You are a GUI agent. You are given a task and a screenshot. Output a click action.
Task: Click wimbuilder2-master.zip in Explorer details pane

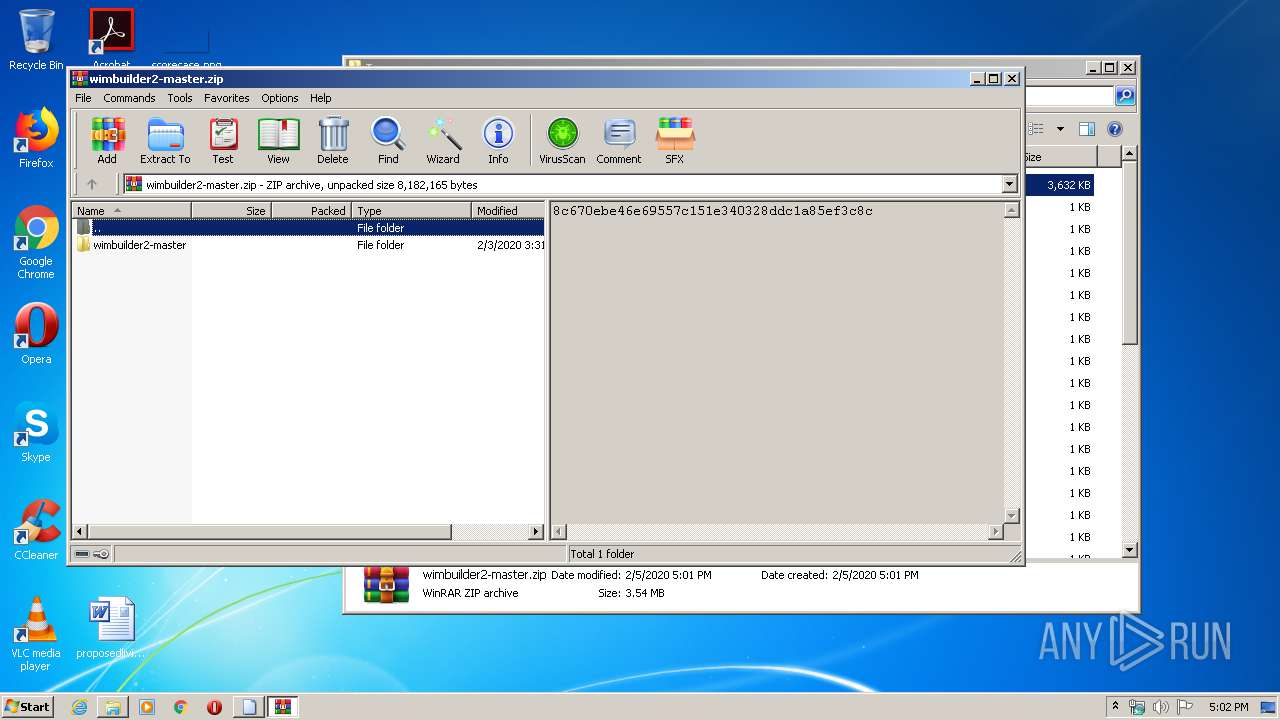(484, 575)
